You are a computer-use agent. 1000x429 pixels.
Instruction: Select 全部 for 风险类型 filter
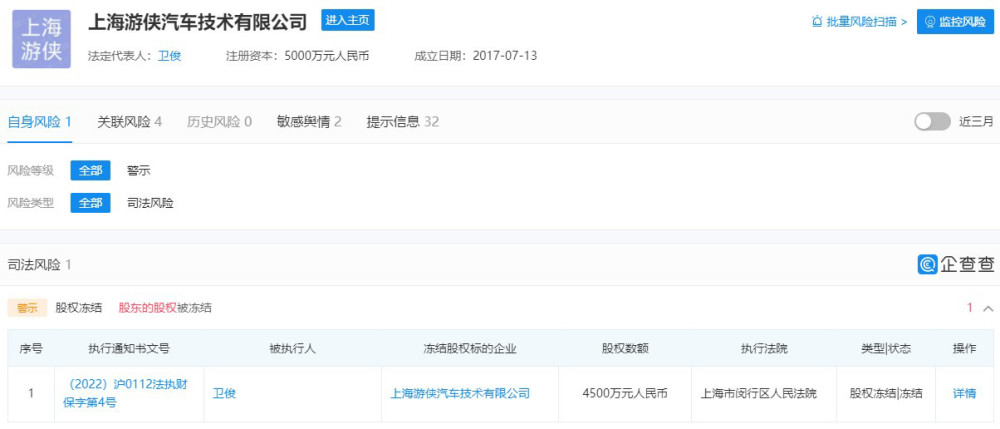pyautogui.click(x=91, y=203)
